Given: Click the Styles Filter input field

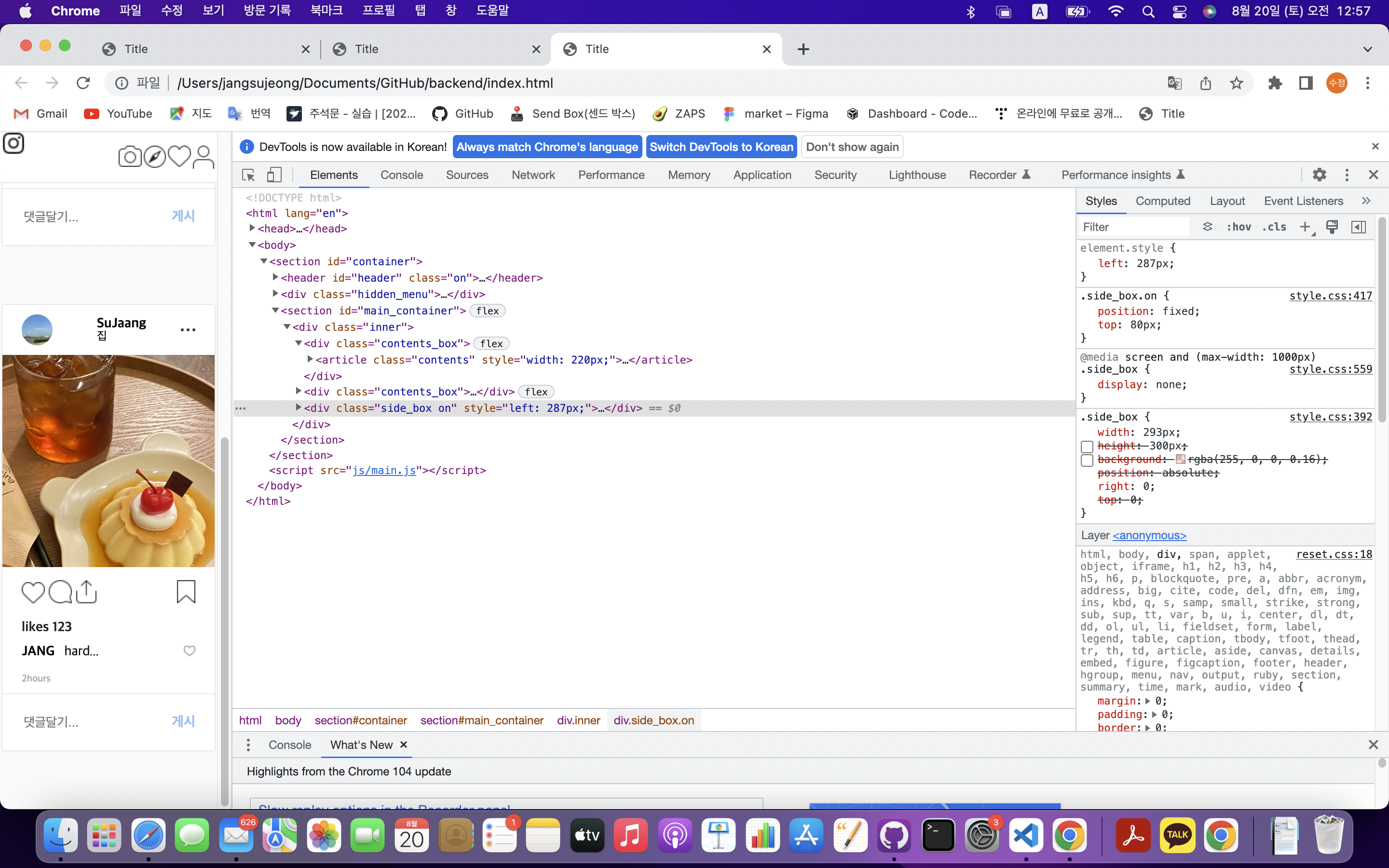Looking at the screenshot, I should 1133,227.
